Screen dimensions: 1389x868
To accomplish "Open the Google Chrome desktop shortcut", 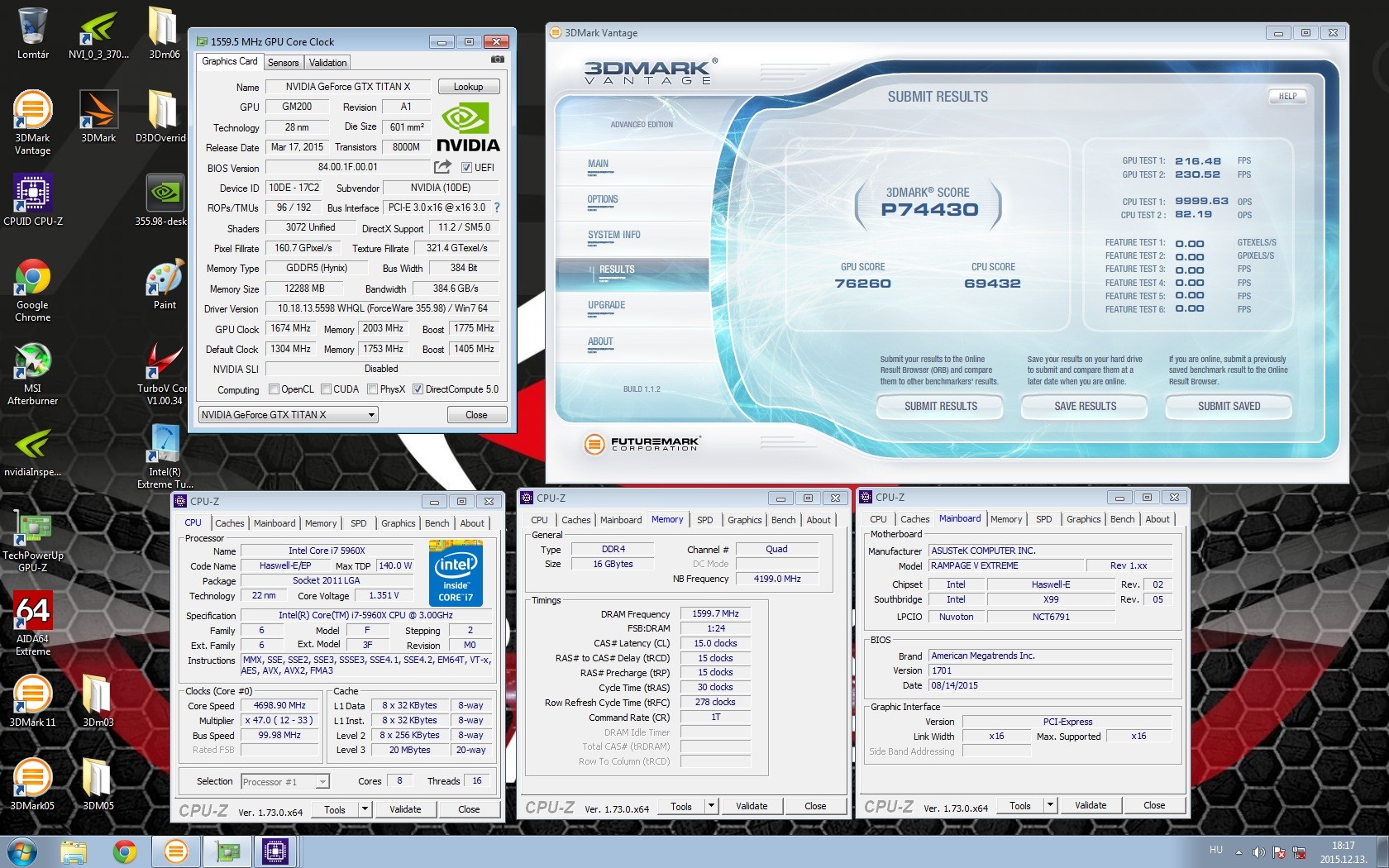I will coord(33,289).
